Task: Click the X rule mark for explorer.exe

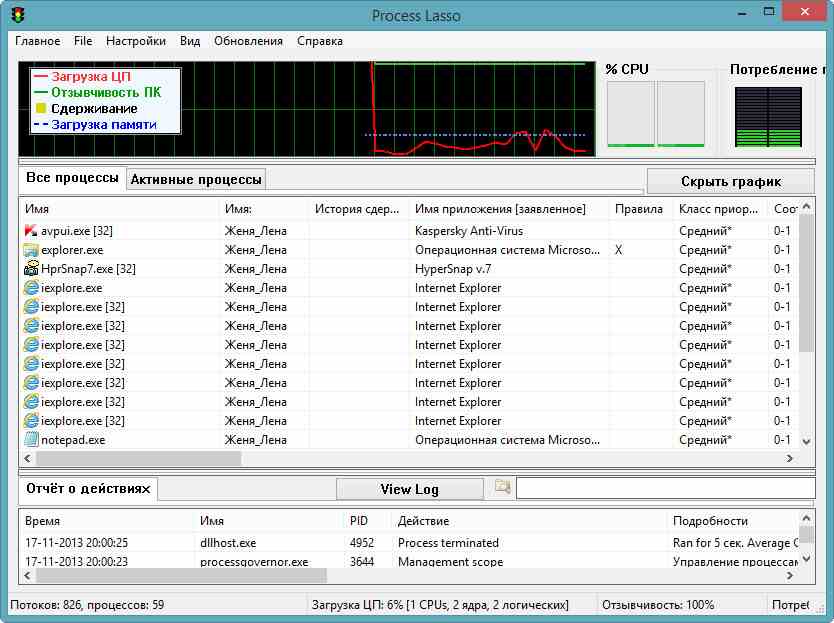Action: (x=618, y=250)
